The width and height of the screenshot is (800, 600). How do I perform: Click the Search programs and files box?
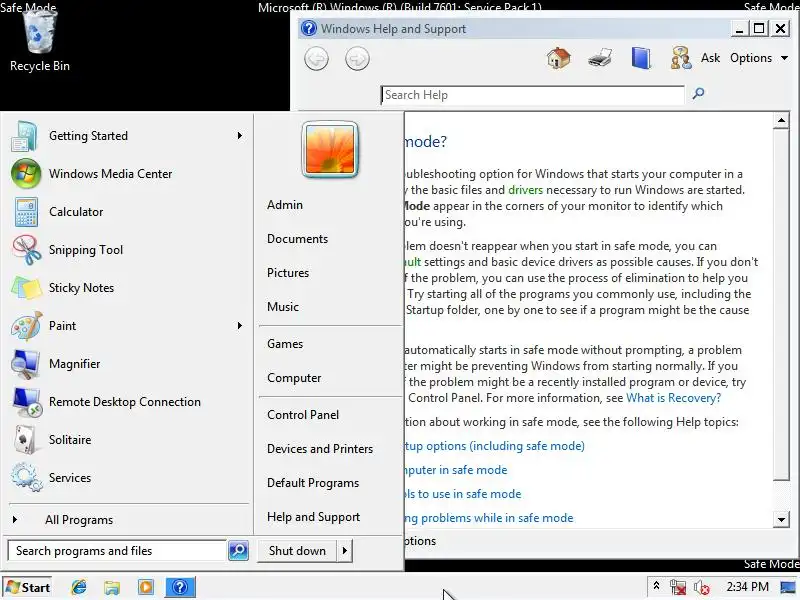tap(117, 551)
